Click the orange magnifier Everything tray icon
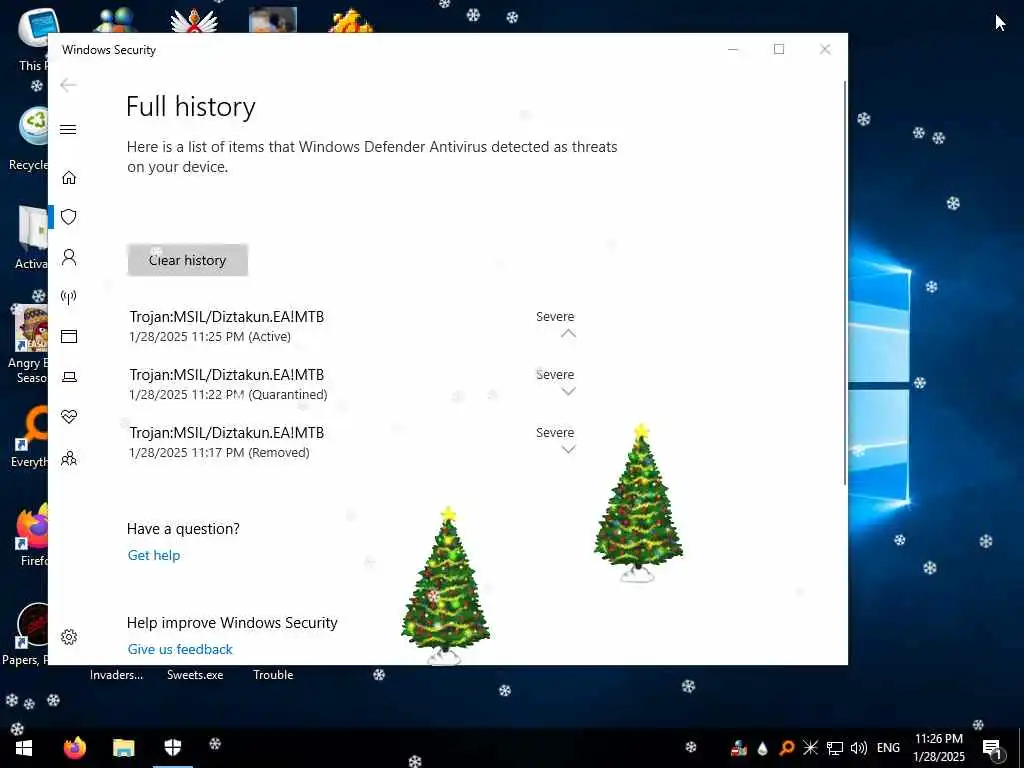 (786, 748)
